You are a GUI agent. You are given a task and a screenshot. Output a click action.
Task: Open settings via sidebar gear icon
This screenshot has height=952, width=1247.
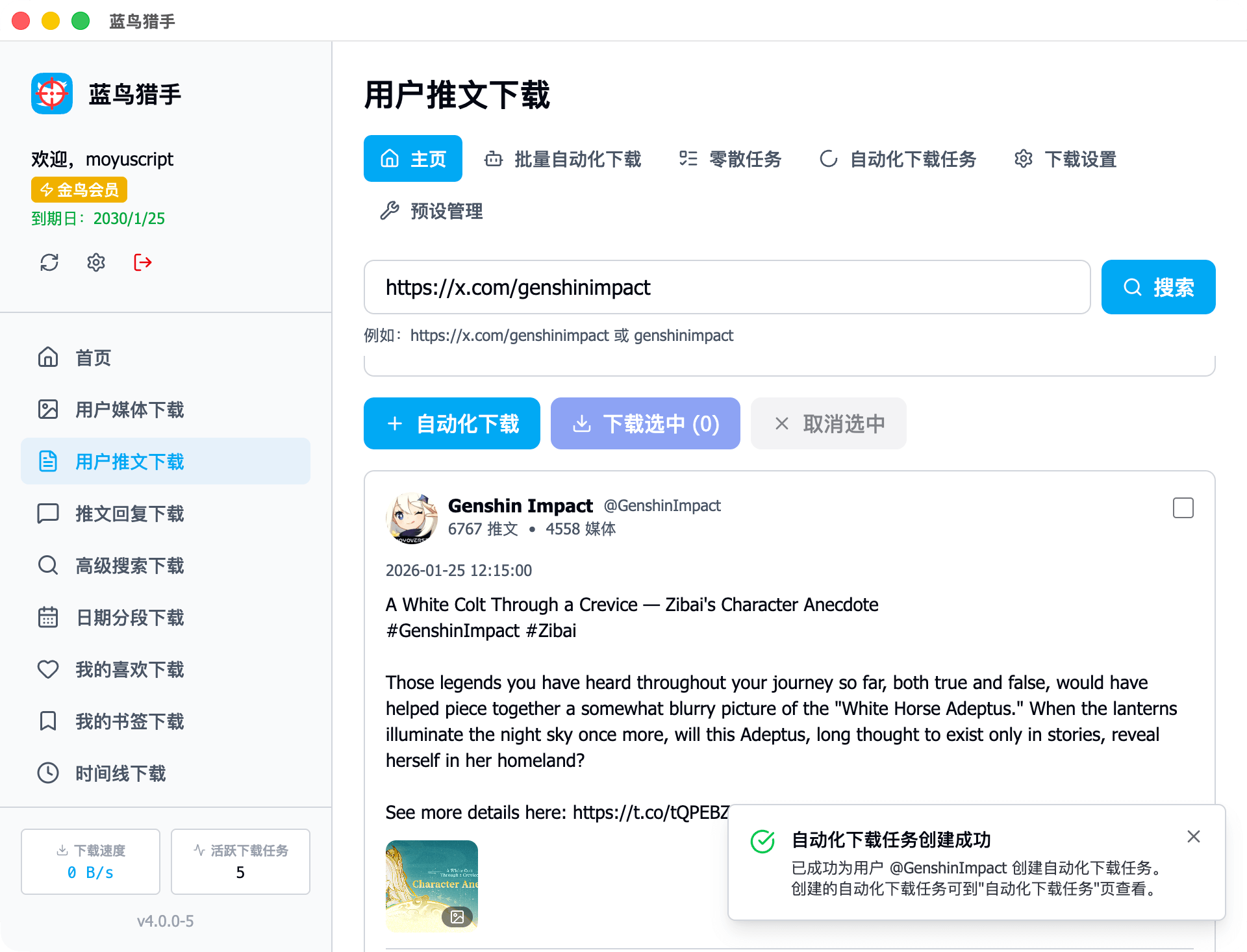point(96,262)
